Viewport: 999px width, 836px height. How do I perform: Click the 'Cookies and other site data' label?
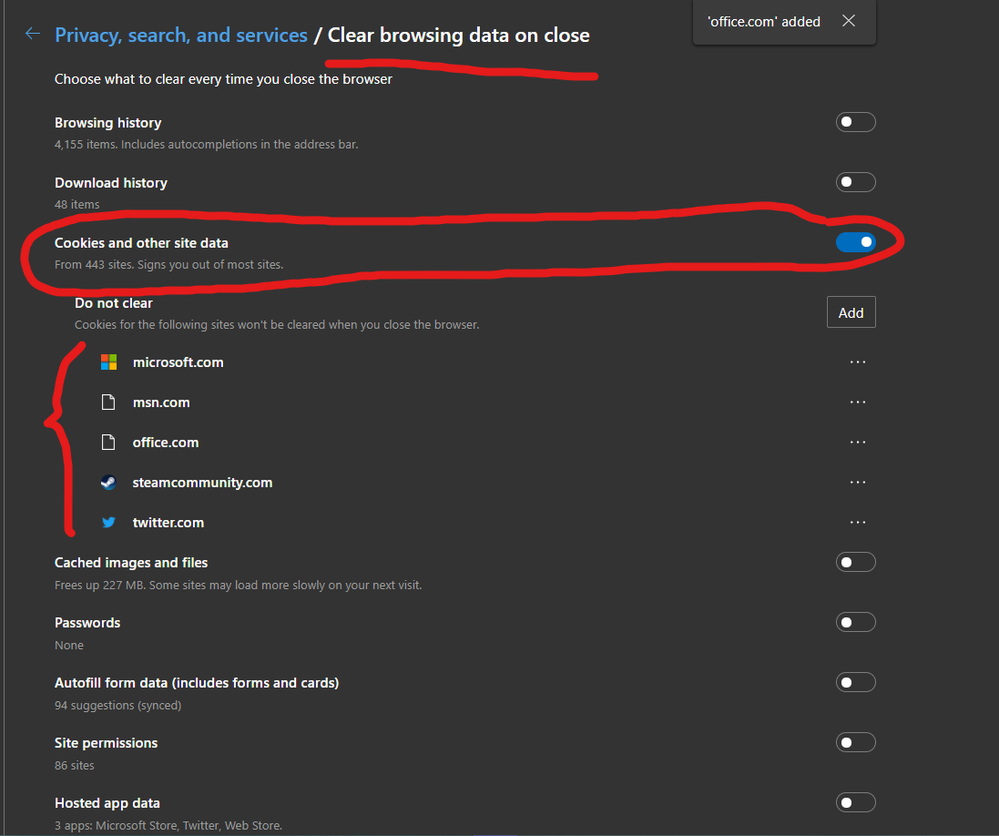141,243
